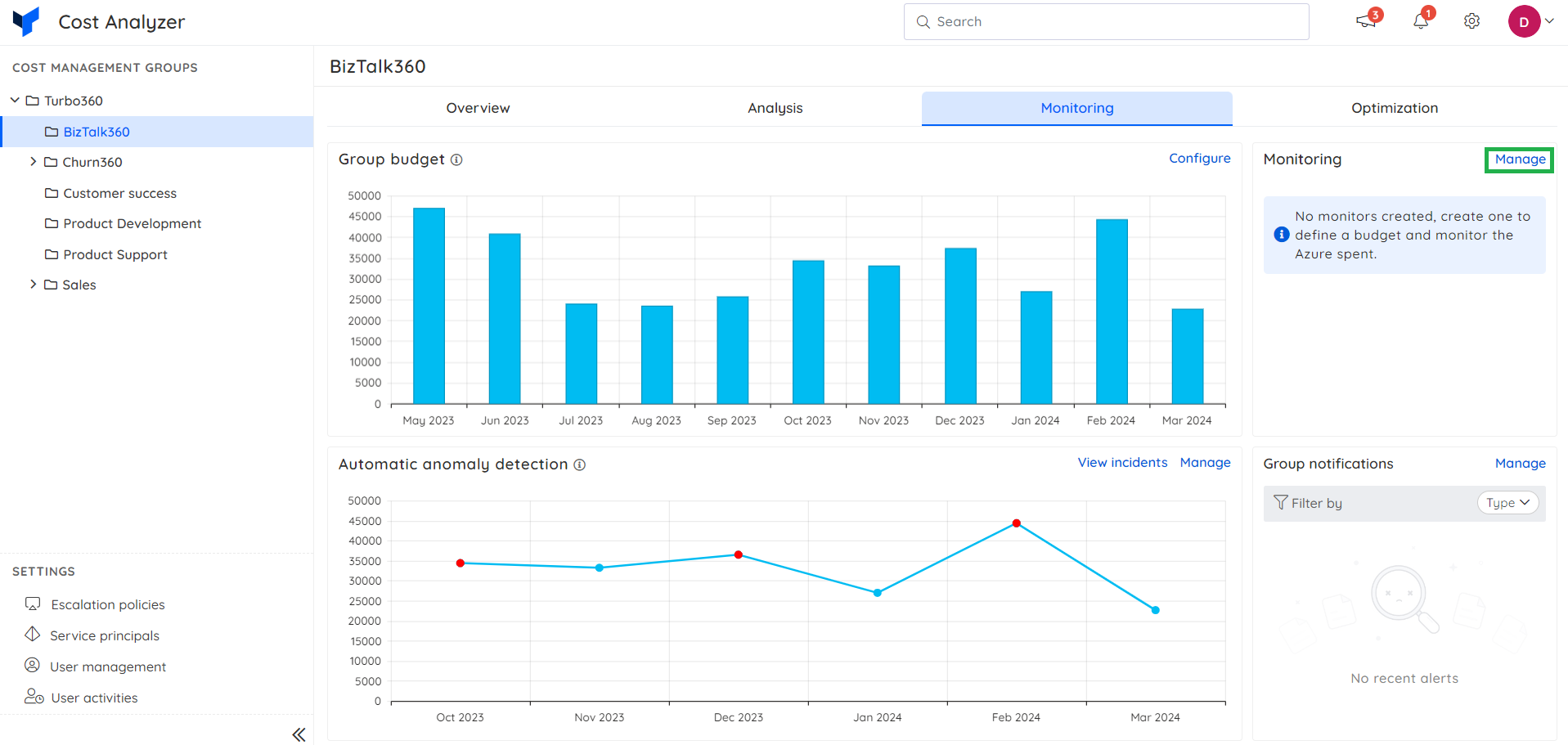Viewport: 1568px width, 745px height.
Task: Expand the user profile dropdown chevron
Action: [x=1549, y=21]
